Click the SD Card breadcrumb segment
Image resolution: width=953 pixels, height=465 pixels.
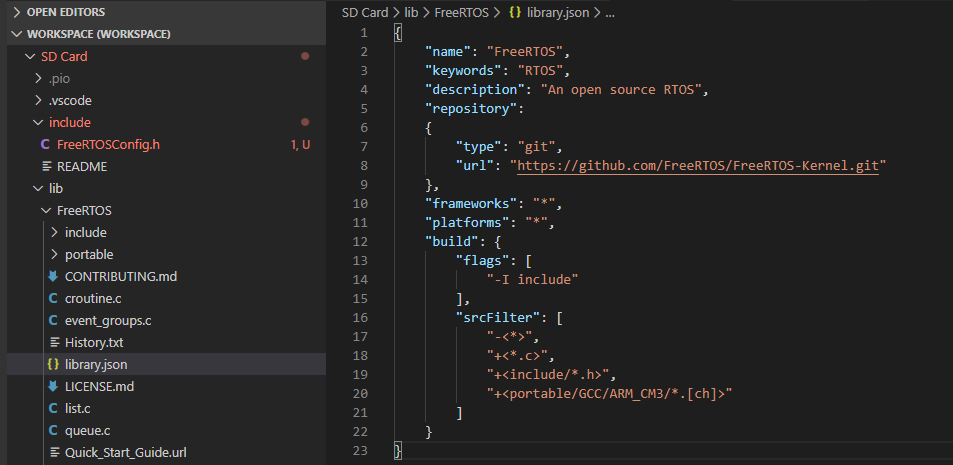tap(365, 12)
